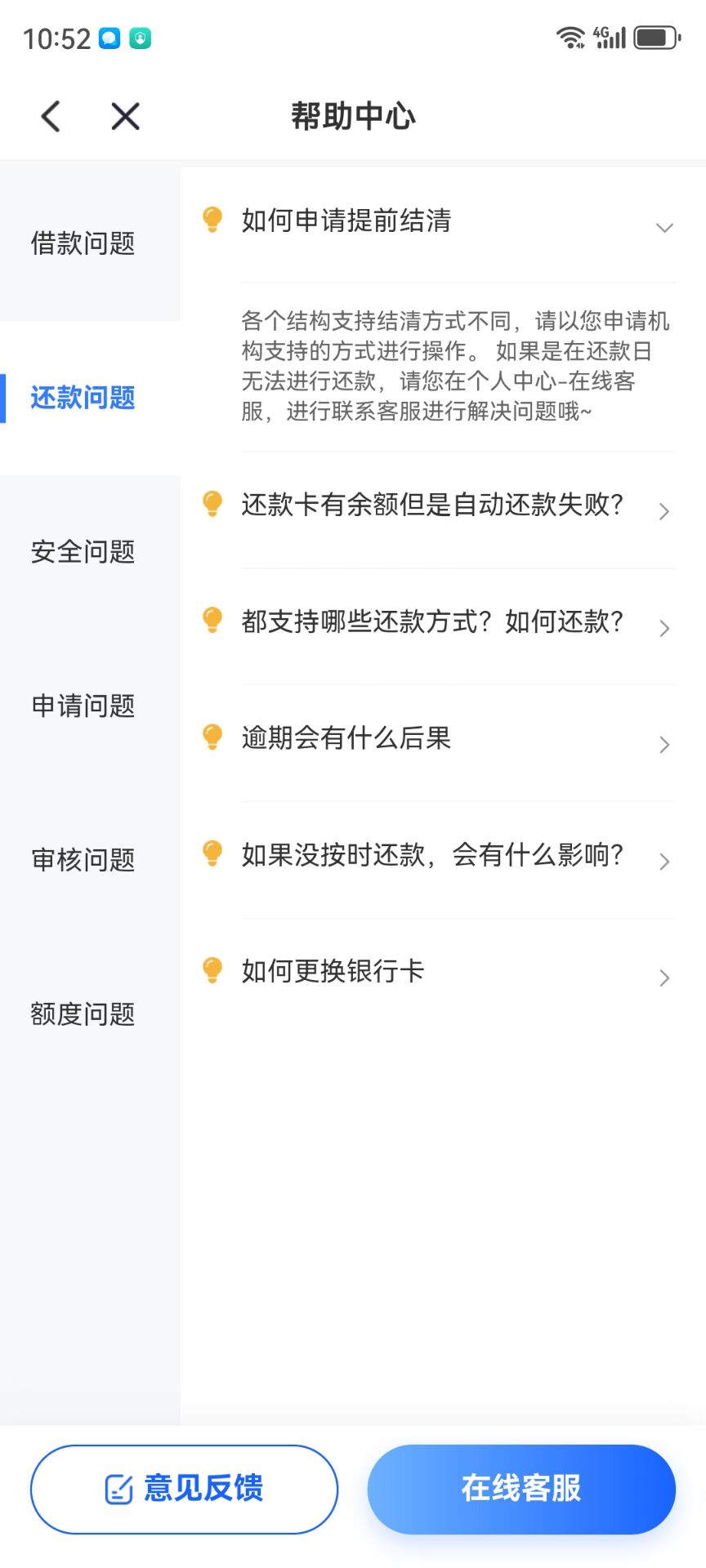The width and height of the screenshot is (706, 1568).
Task: Open the 如何更换银行卡 question
Action: click(x=440, y=972)
